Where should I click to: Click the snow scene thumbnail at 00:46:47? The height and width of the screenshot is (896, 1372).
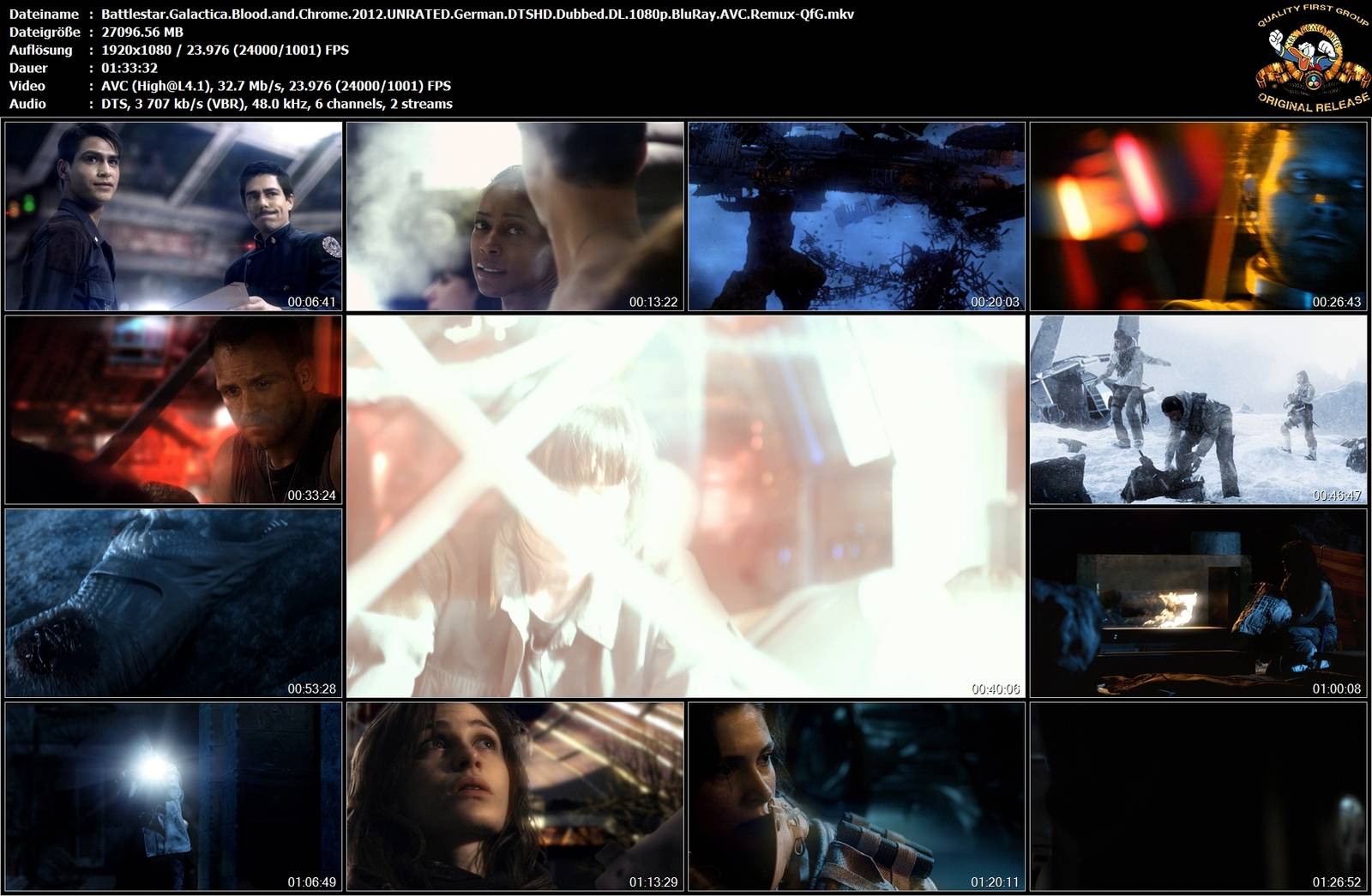1198,410
